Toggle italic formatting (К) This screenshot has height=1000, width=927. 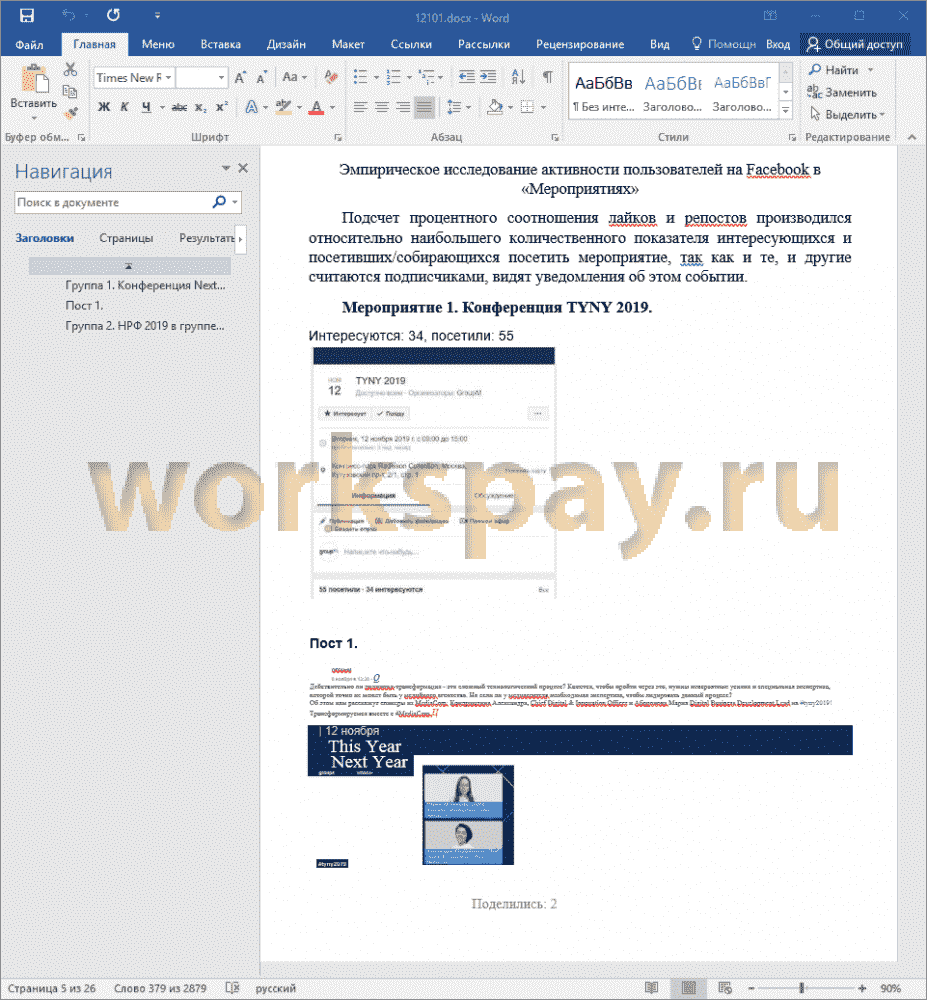point(125,107)
